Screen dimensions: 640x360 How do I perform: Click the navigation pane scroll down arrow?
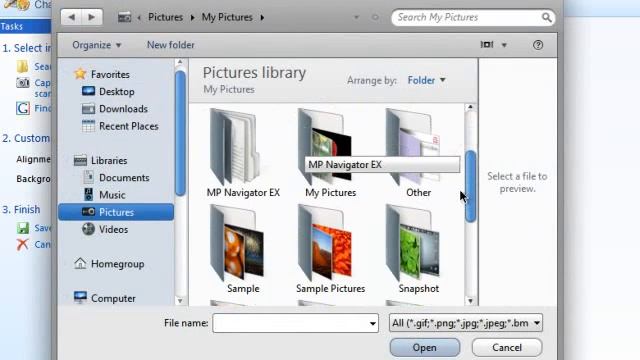[x=180, y=301]
